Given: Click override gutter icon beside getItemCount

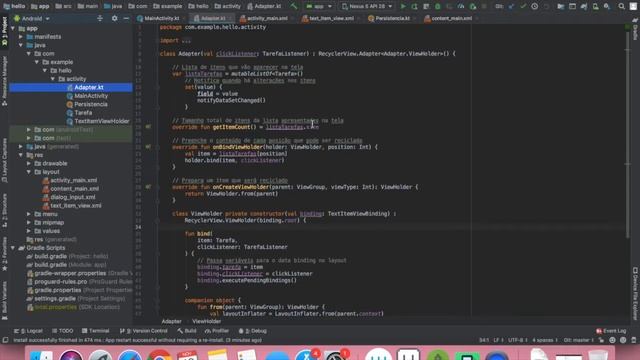Looking at the screenshot, I should pyautogui.click(x=148, y=127).
